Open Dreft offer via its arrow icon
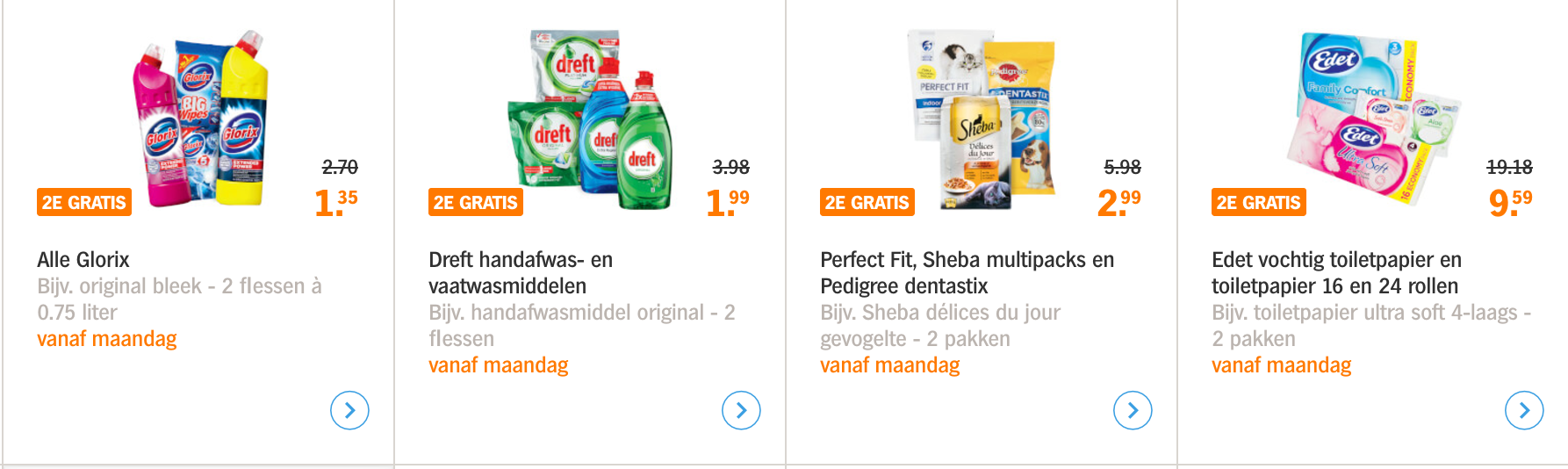 [x=741, y=410]
